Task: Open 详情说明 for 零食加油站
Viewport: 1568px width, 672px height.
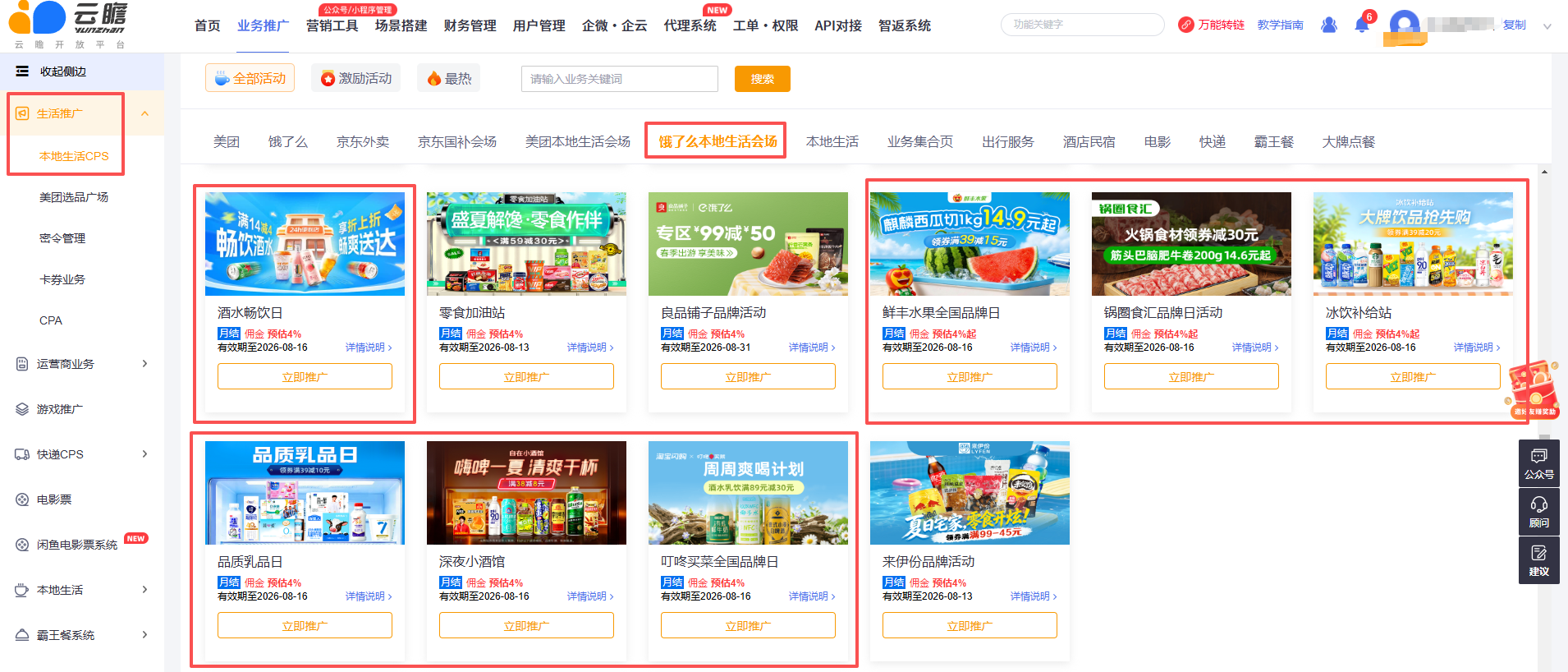Action: (590, 348)
